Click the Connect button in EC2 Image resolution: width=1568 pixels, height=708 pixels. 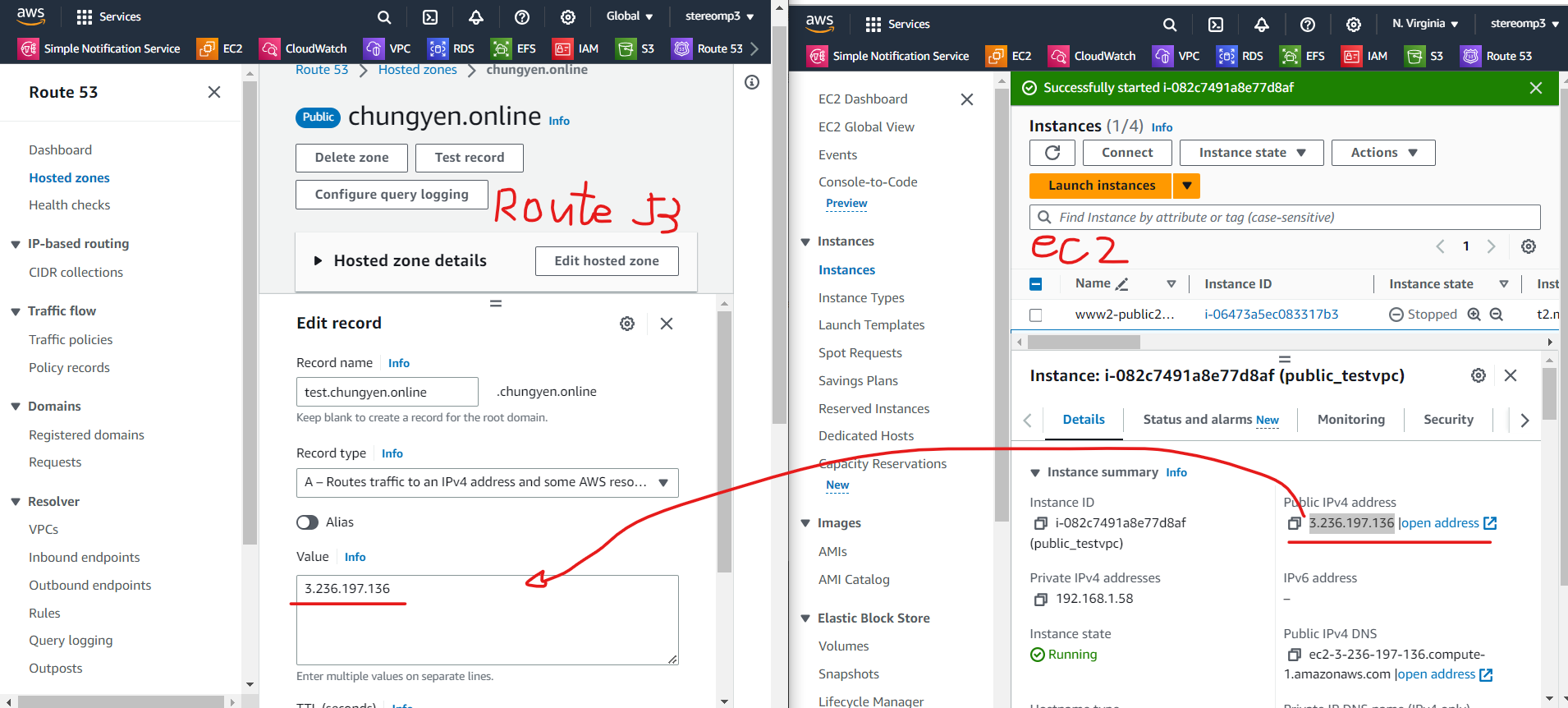[x=1127, y=153]
